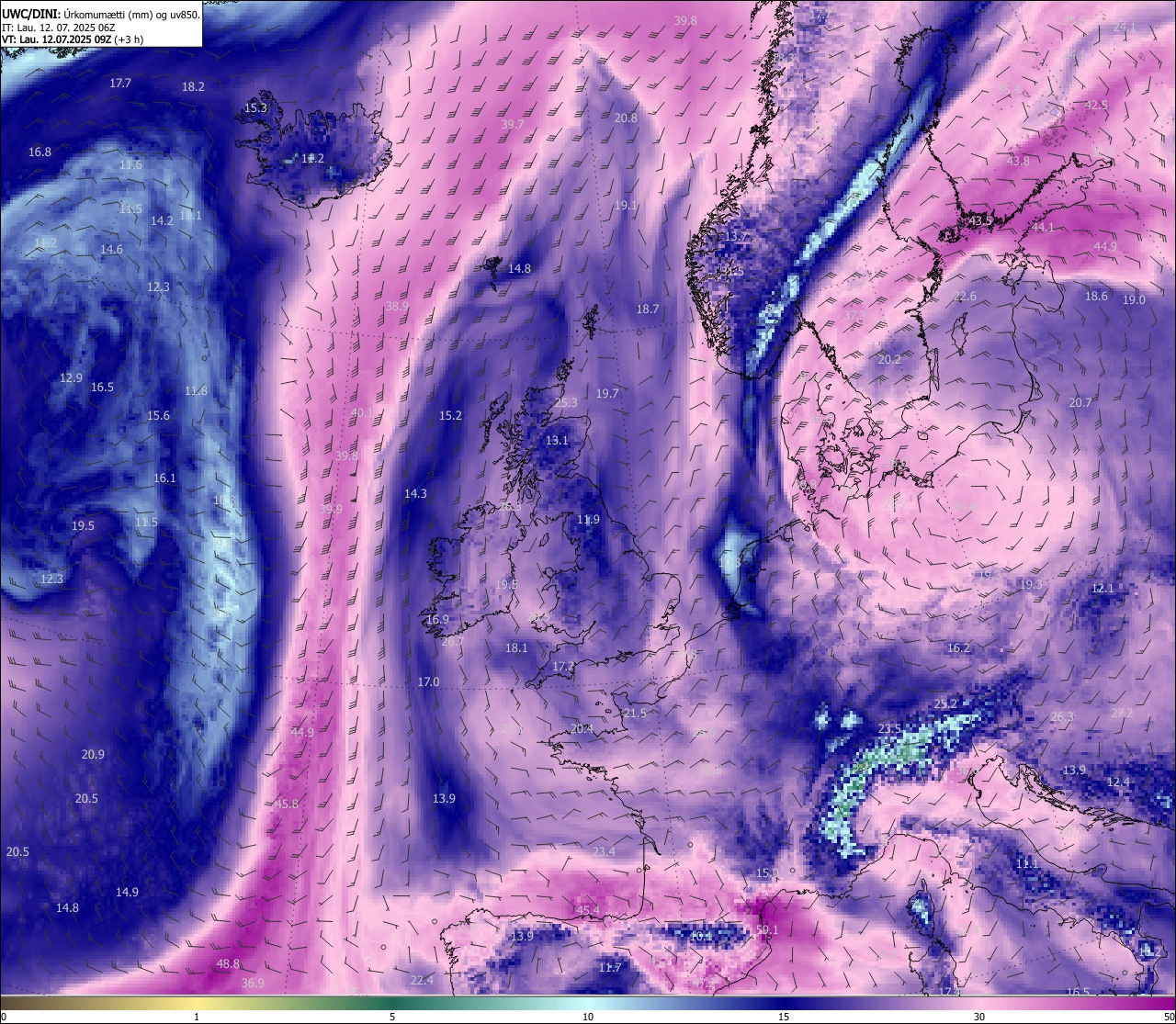Click the 11.9 value over England
The image size is (1176, 1024).
coord(588,519)
